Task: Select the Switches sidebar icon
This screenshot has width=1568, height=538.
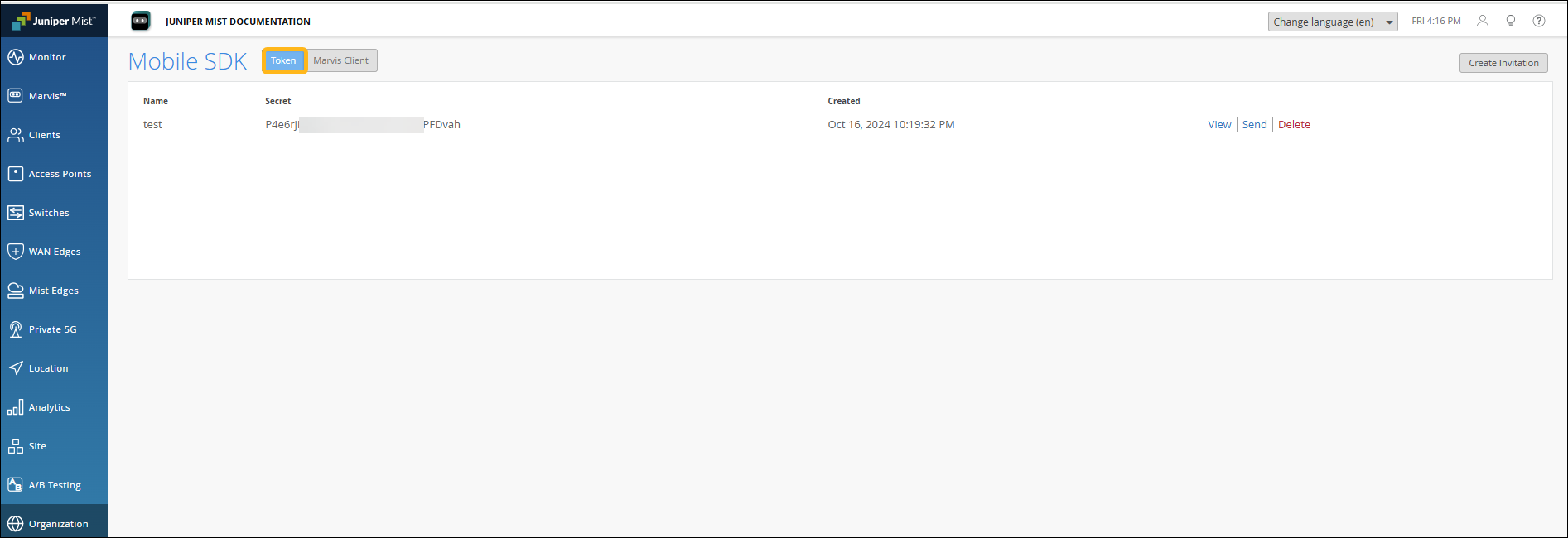Action: coord(16,213)
